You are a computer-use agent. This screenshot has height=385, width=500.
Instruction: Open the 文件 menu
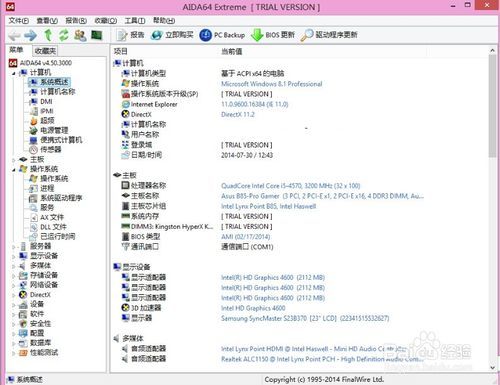click(x=18, y=21)
